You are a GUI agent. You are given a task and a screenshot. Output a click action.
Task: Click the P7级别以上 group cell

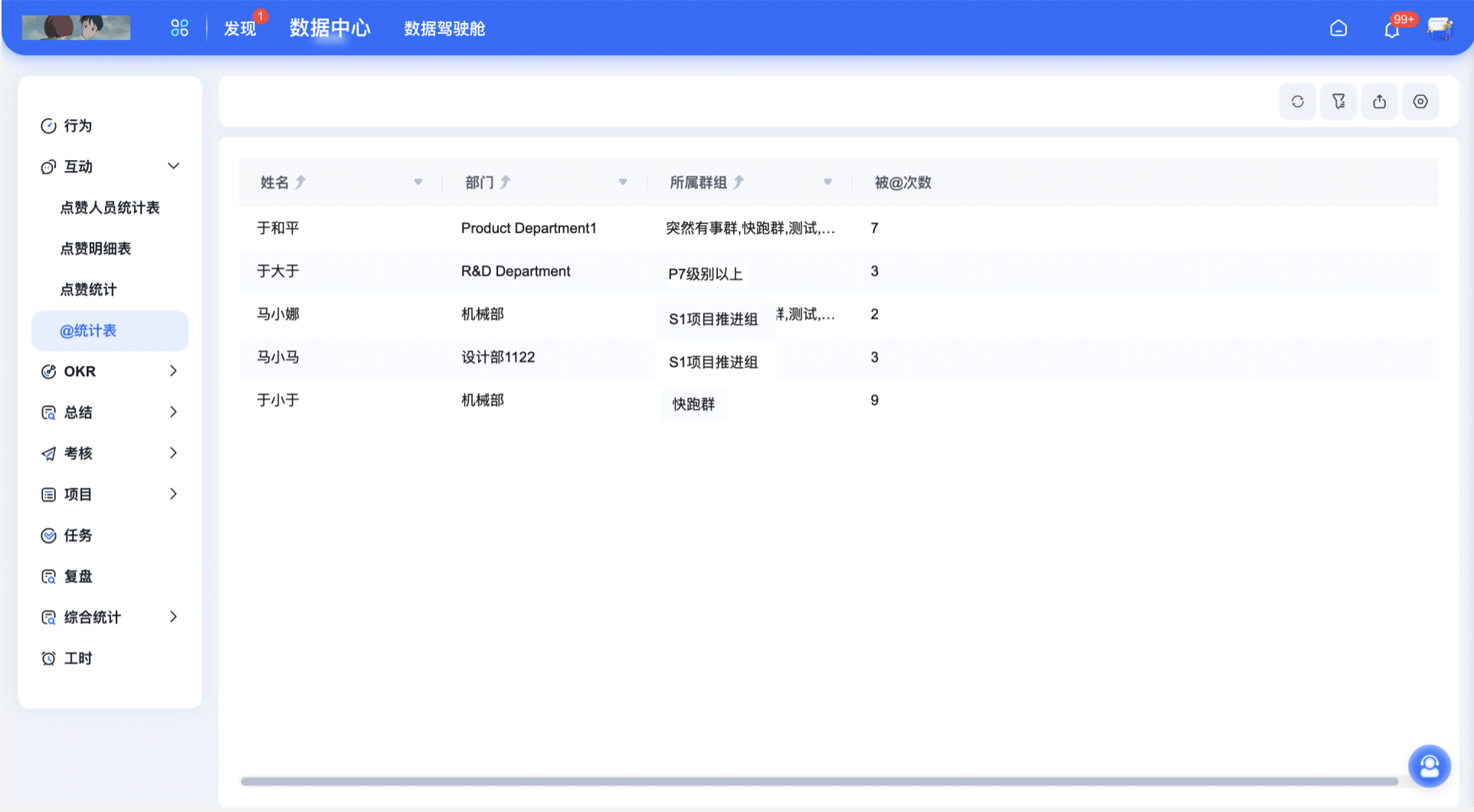[x=705, y=274]
